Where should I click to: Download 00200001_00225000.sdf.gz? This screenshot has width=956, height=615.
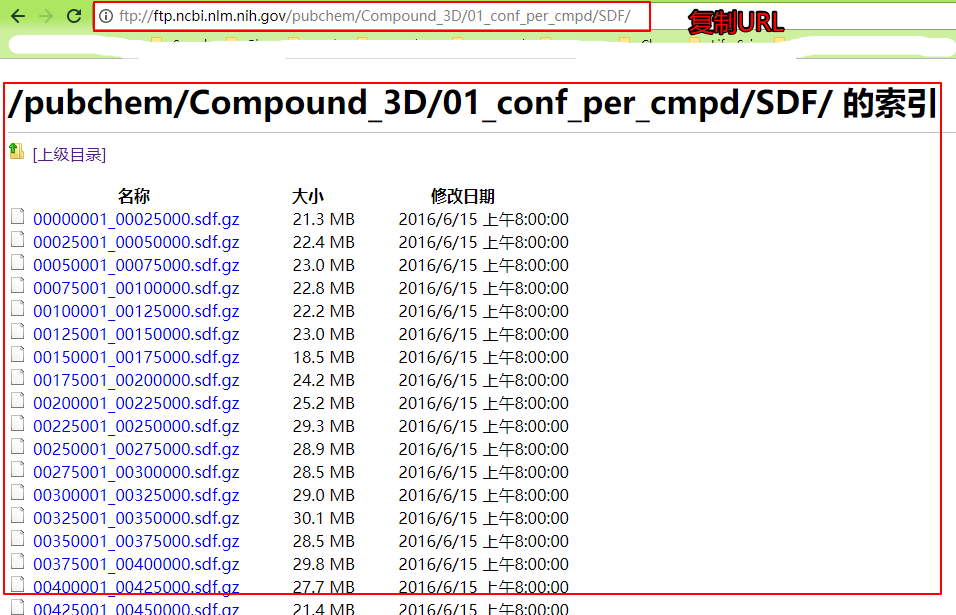point(136,403)
